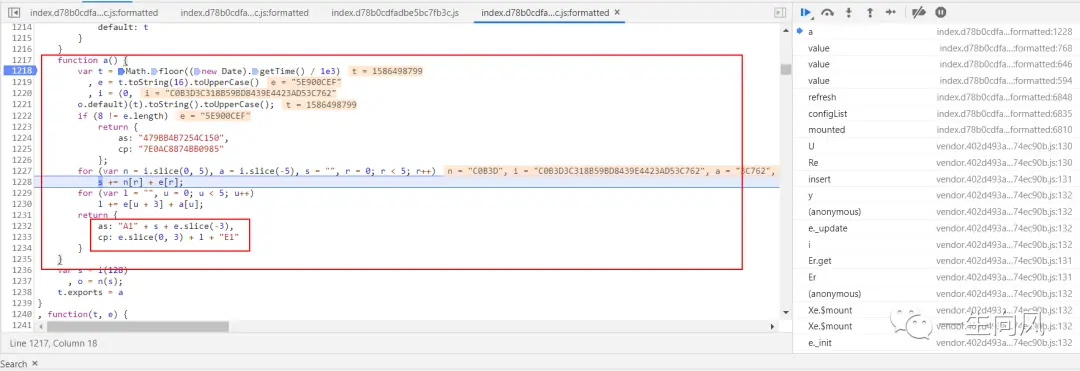
Task: Select call stack frame 'i'
Action: pos(937,244)
